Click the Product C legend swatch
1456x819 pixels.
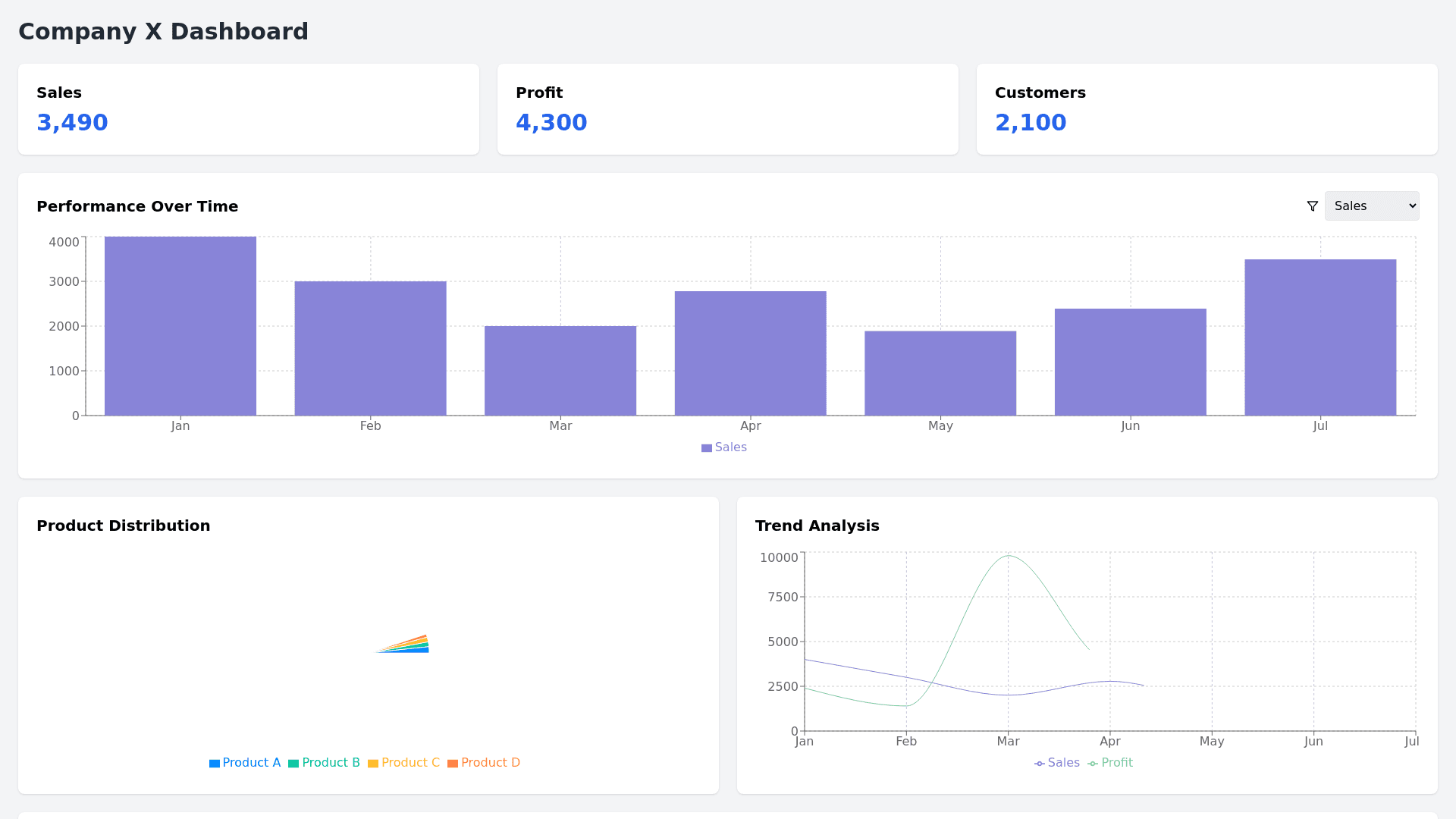[373, 764]
